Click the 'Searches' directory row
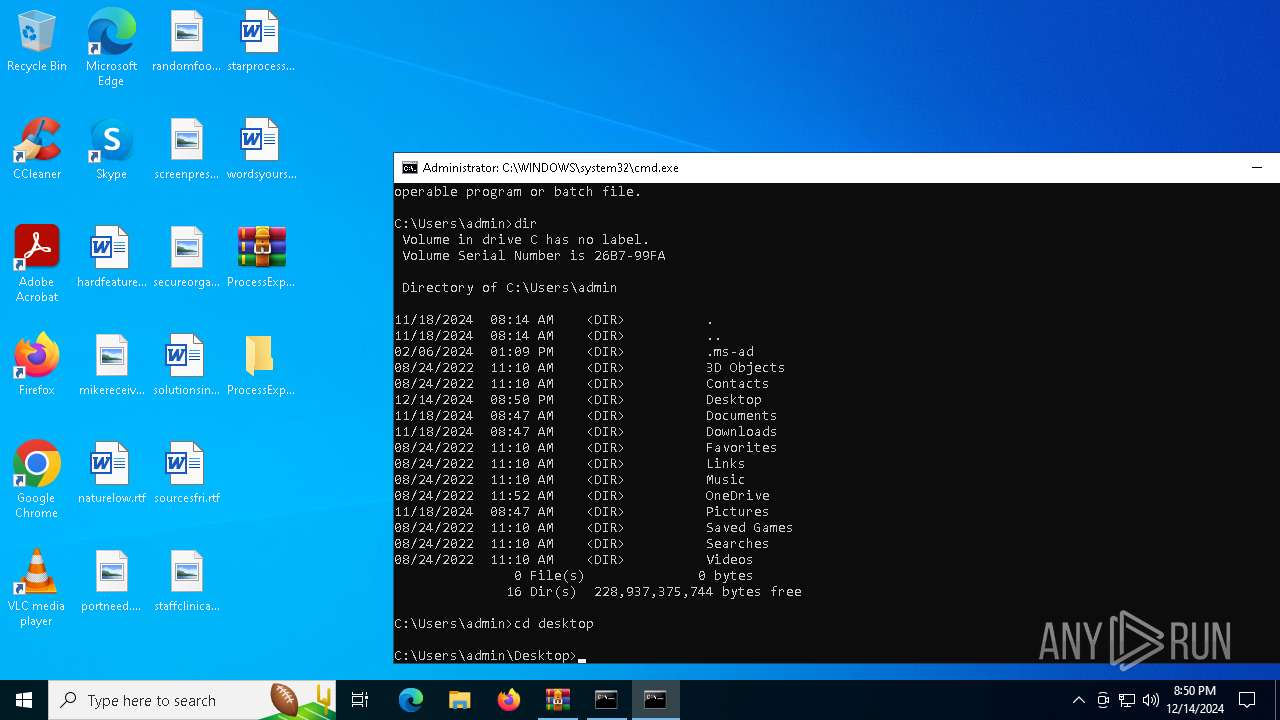Screen dimensions: 1280x720 pos(582,544)
